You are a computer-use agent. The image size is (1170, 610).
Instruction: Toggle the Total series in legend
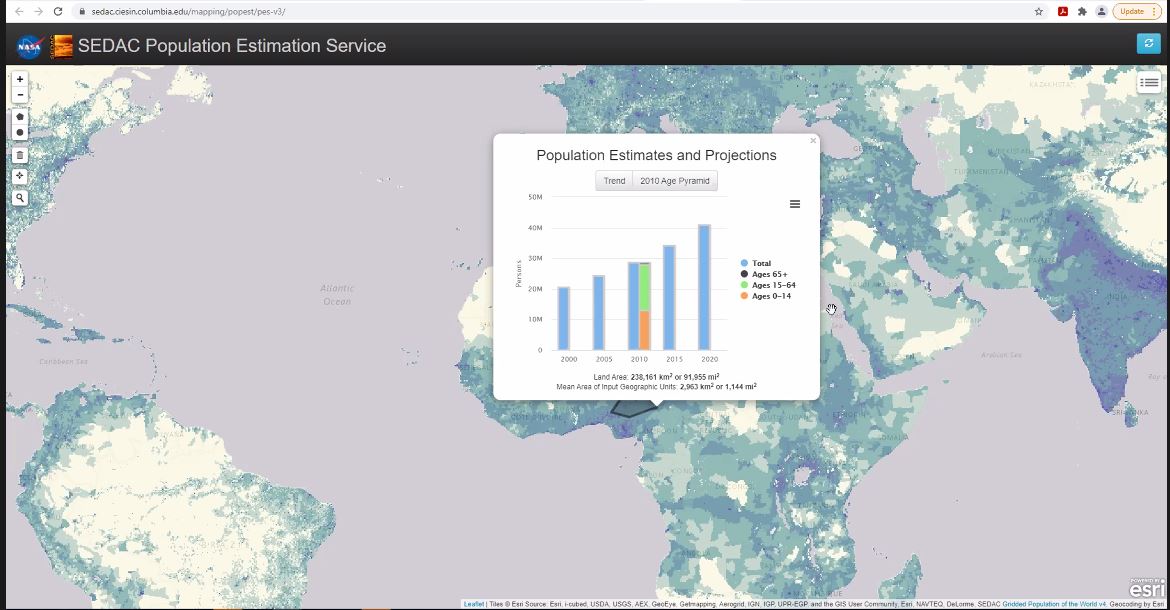click(x=756, y=263)
